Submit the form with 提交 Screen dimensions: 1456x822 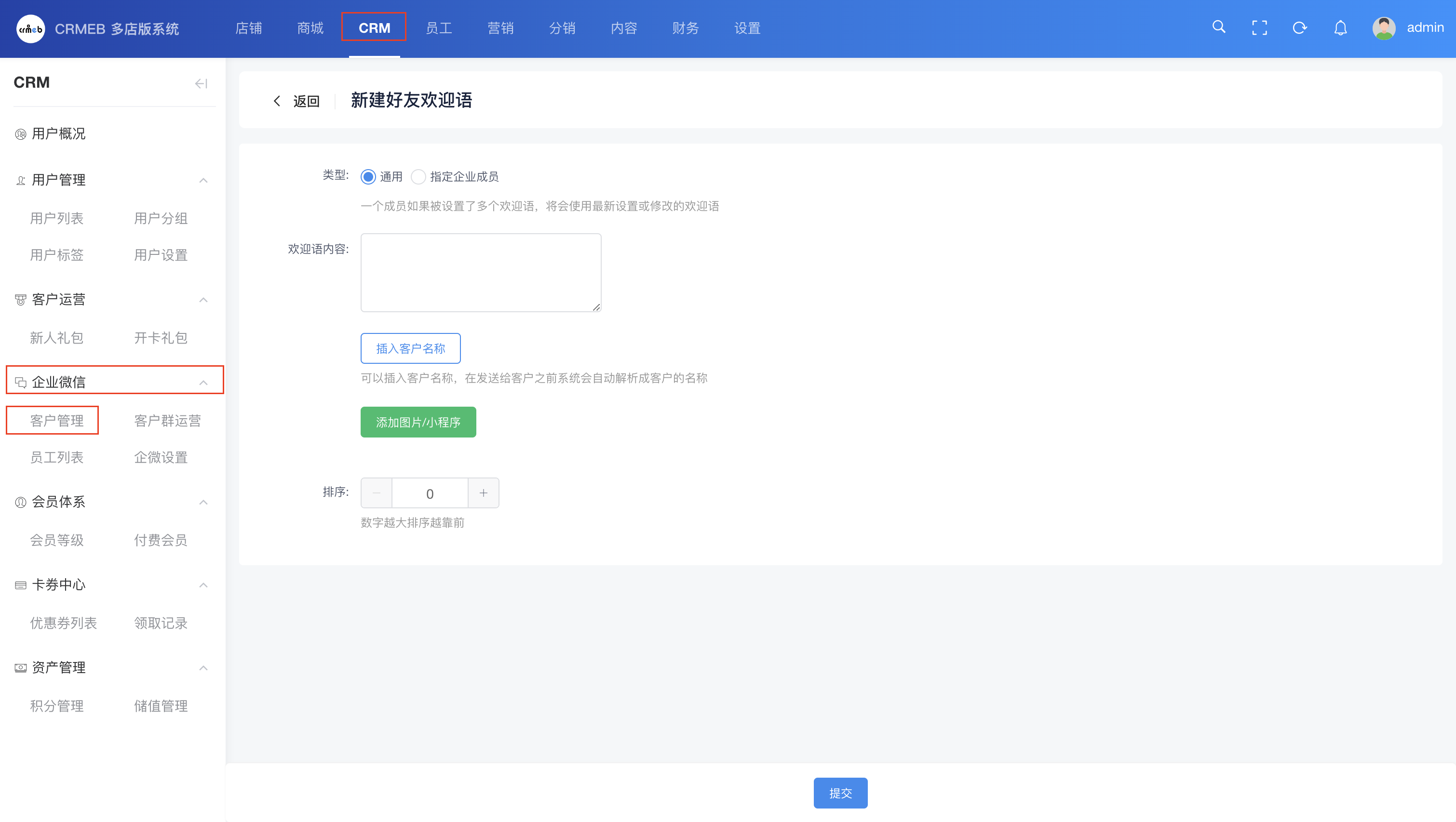tap(840, 793)
